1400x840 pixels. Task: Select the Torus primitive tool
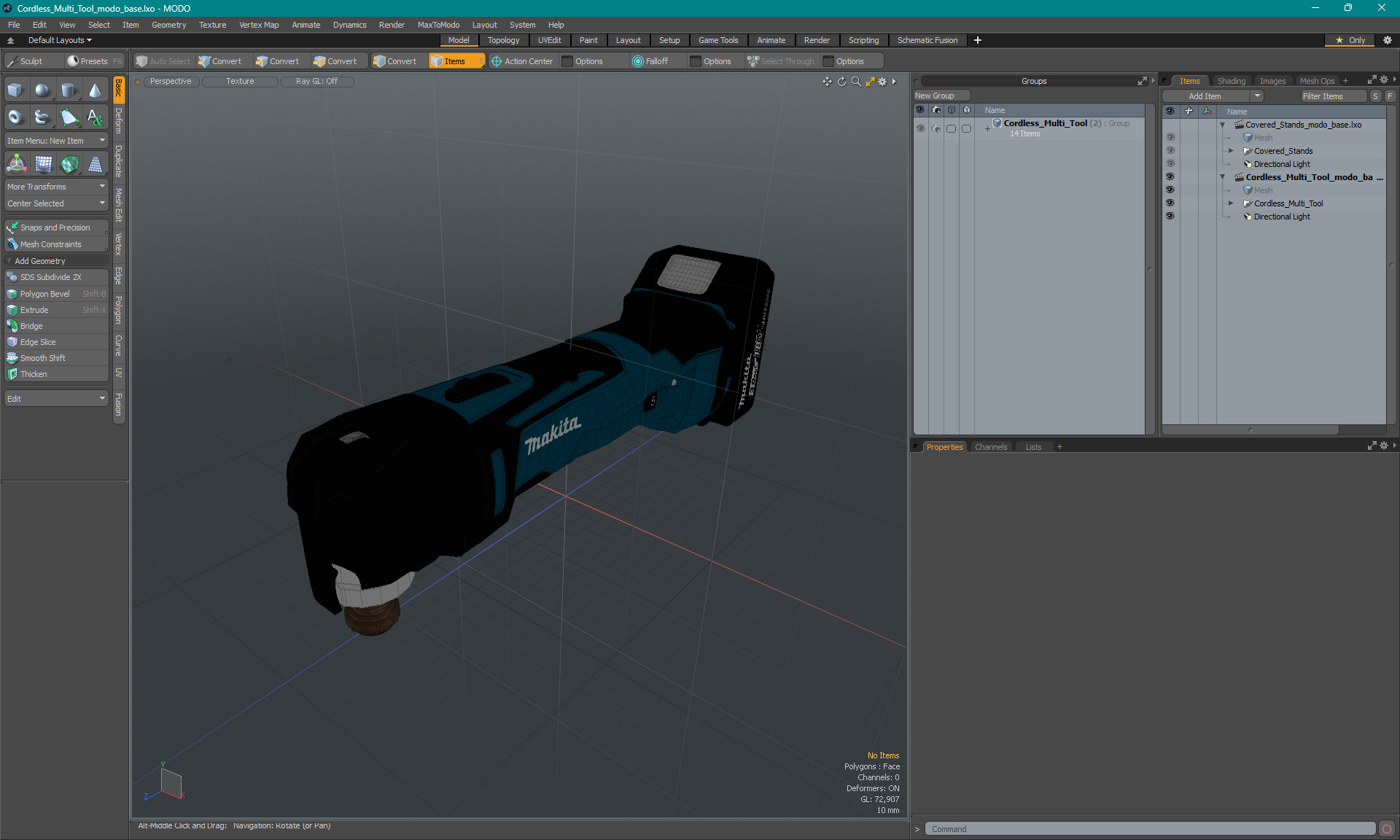15,117
